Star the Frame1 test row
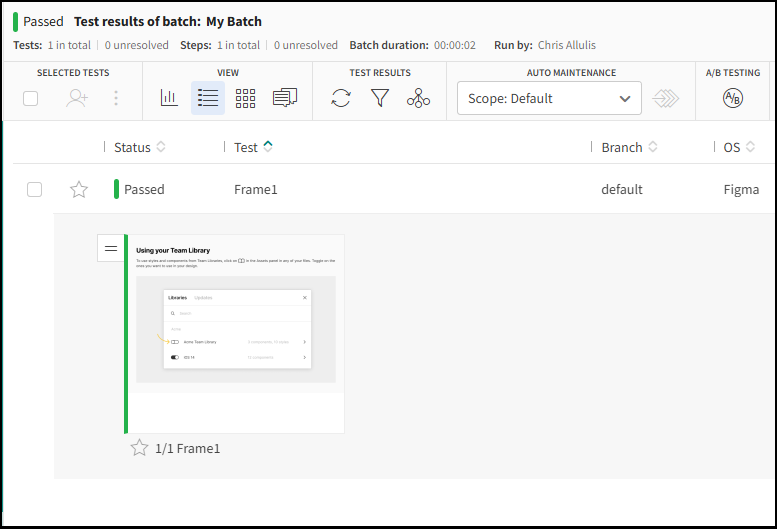Image resolution: width=777 pixels, height=529 pixels. [79, 189]
